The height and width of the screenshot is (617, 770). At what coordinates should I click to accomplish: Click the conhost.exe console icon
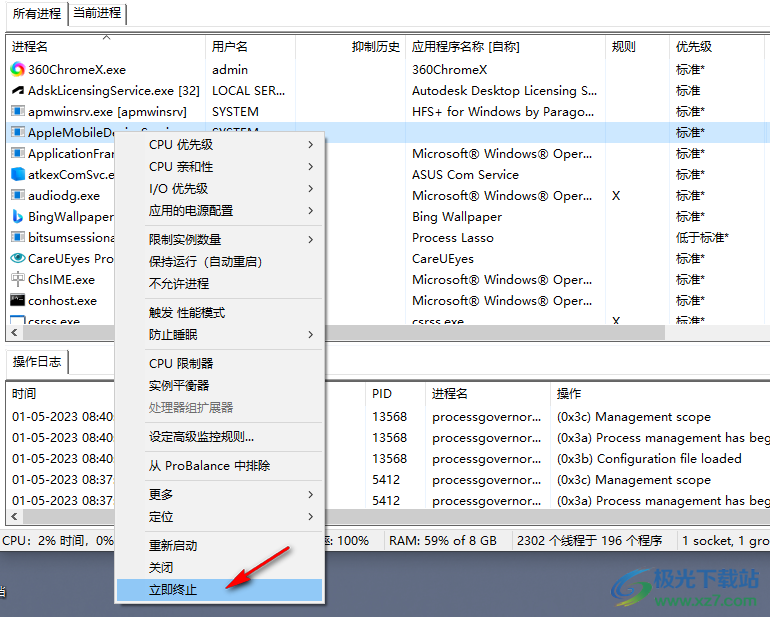coord(18,300)
